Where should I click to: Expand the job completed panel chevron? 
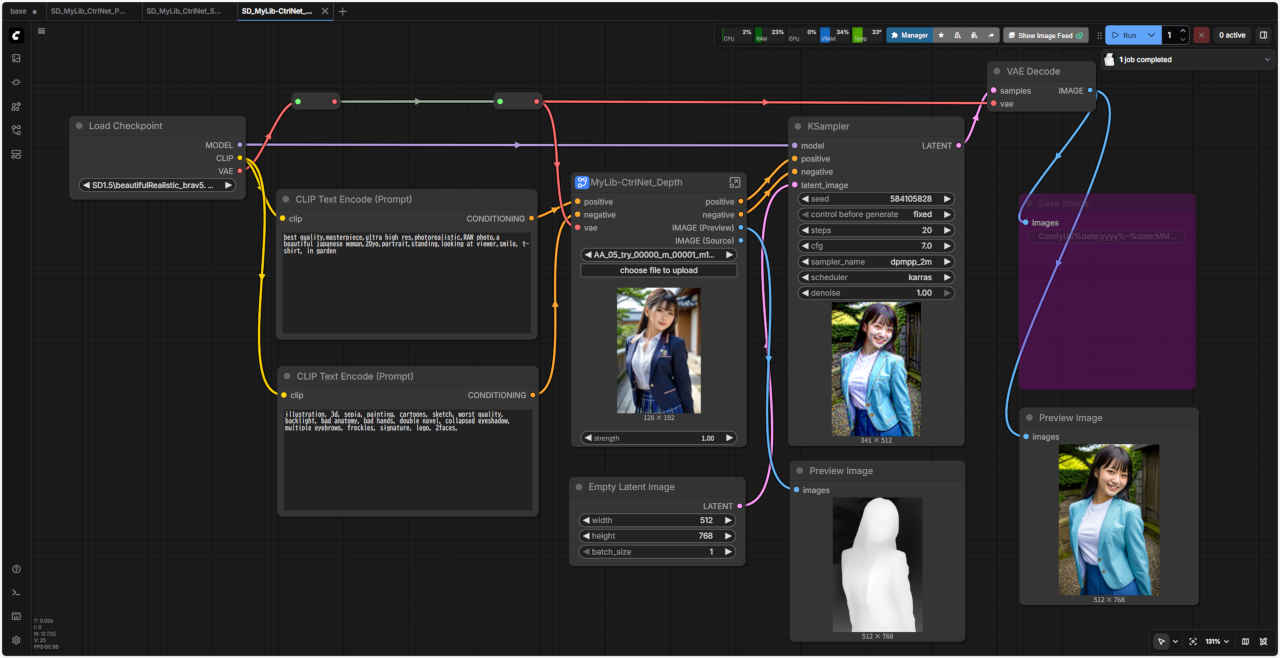tap(1268, 60)
